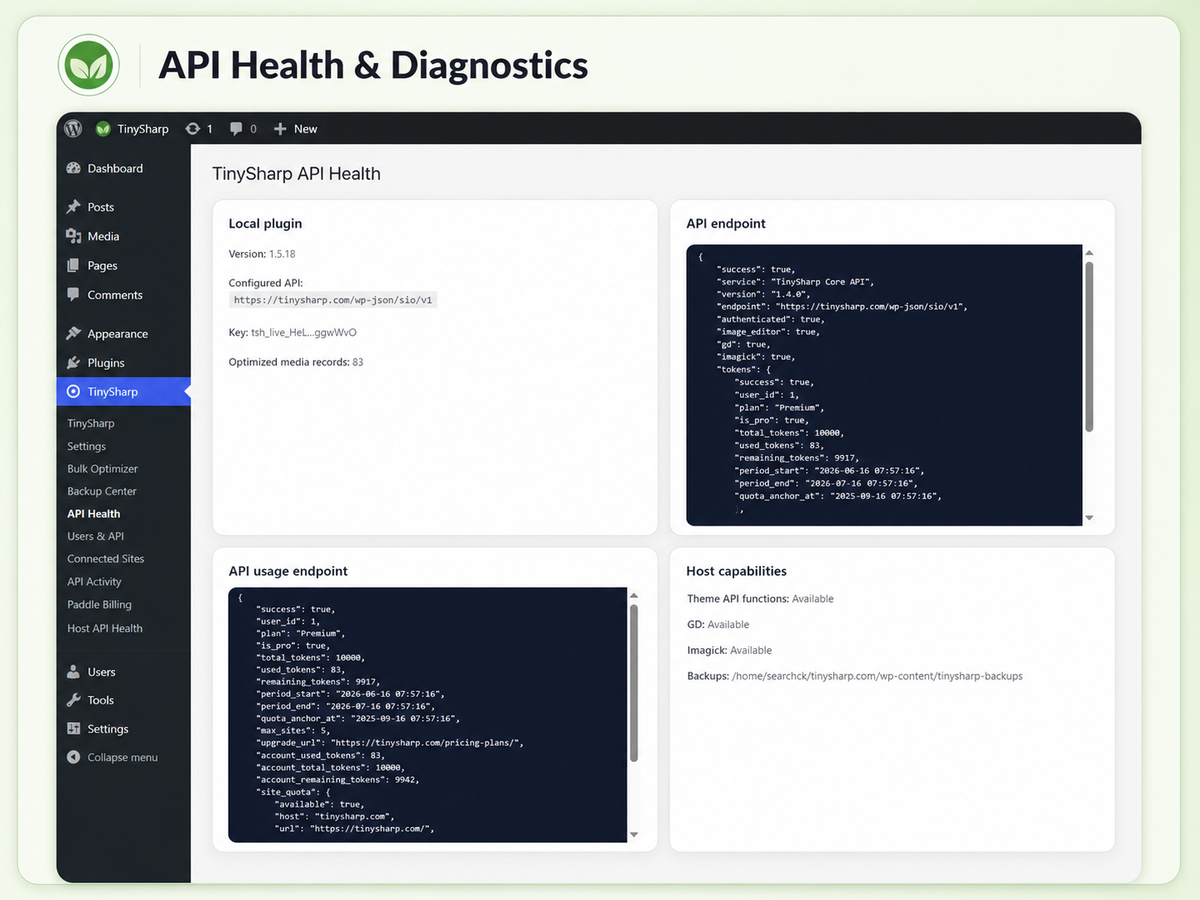Open the Posts menu
This screenshot has height=900, width=1200.
pos(101,207)
